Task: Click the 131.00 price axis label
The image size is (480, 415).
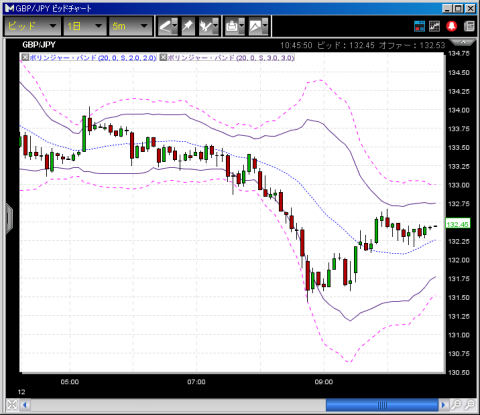Action: click(459, 335)
